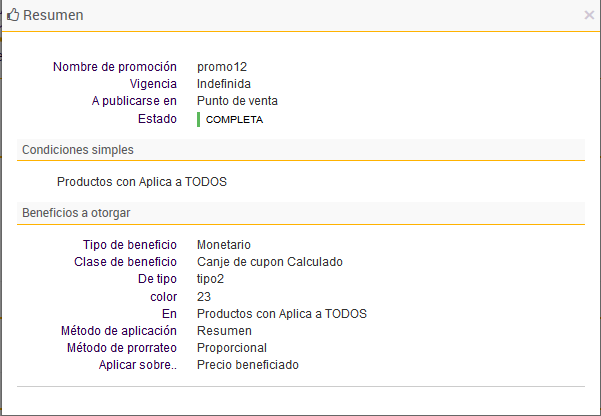Image resolution: width=601 pixels, height=416 pixels.
Task: Click the Resumen dialog title text
Action: 53,16
